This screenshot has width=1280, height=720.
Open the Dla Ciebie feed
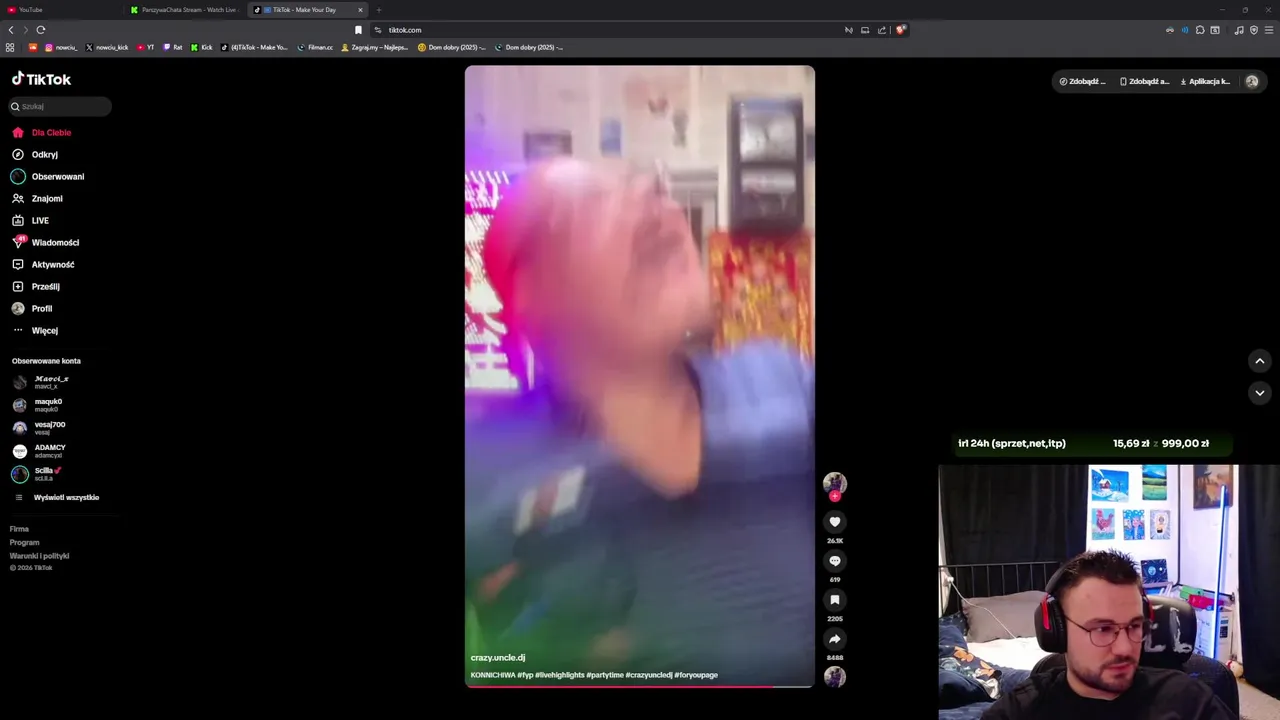41,132
